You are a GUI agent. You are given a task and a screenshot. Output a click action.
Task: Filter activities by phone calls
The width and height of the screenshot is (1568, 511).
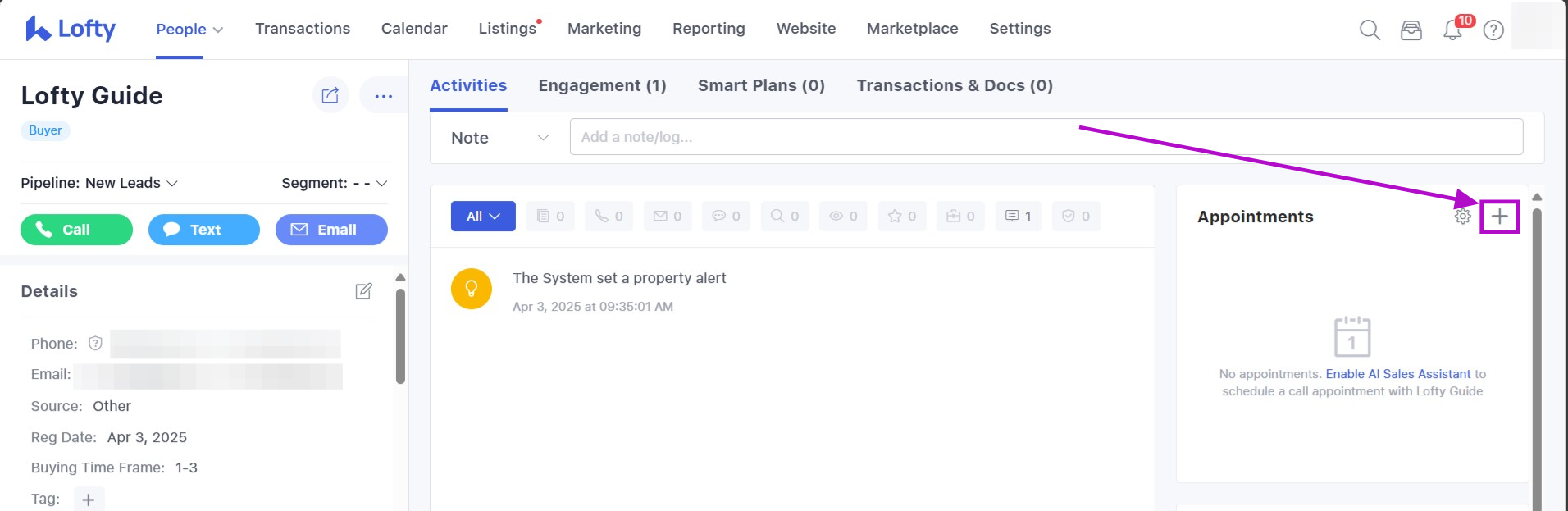pyautogui.click(x=609, y=216)
